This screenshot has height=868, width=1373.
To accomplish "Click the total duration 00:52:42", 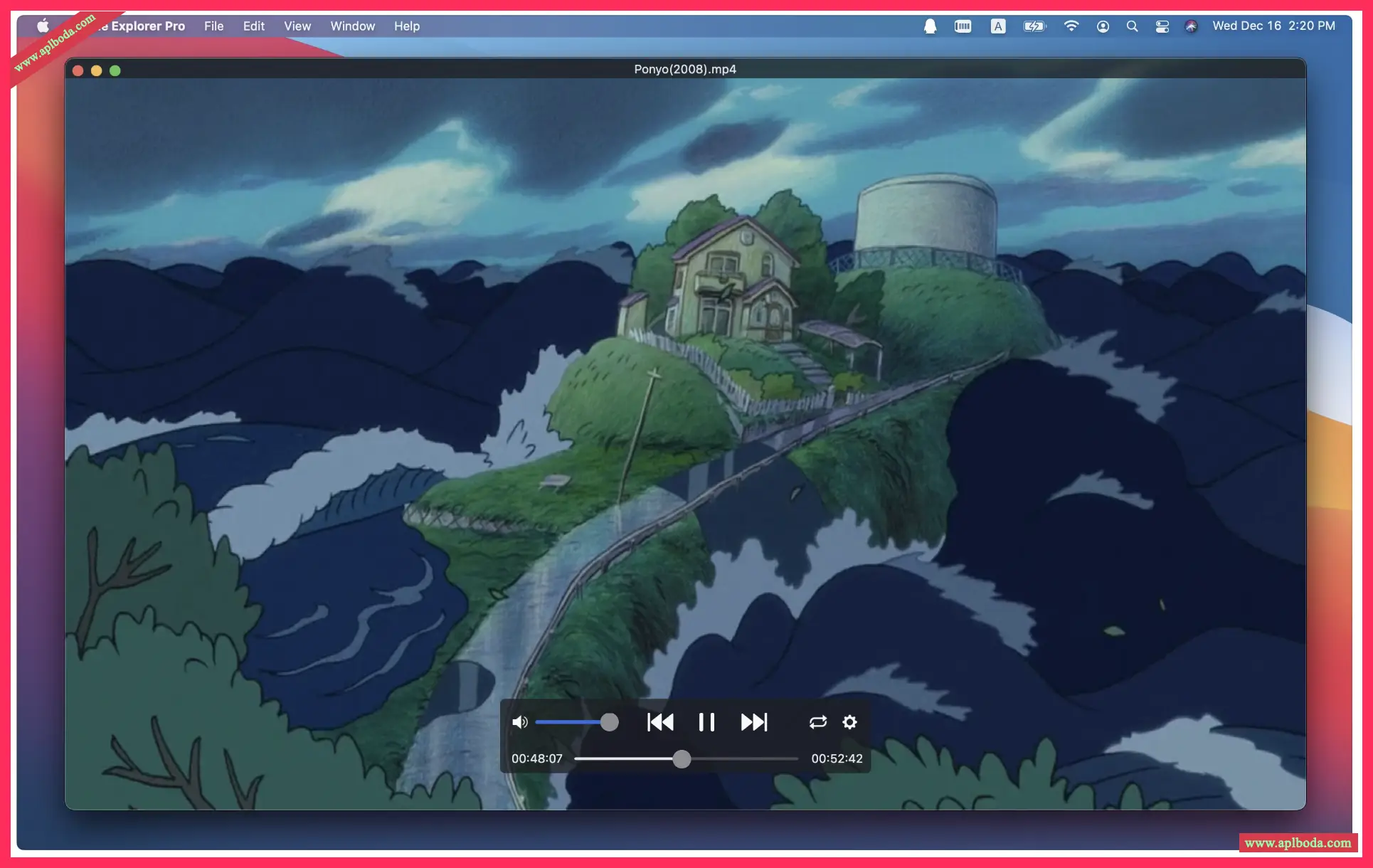I will tap(837, 759).
